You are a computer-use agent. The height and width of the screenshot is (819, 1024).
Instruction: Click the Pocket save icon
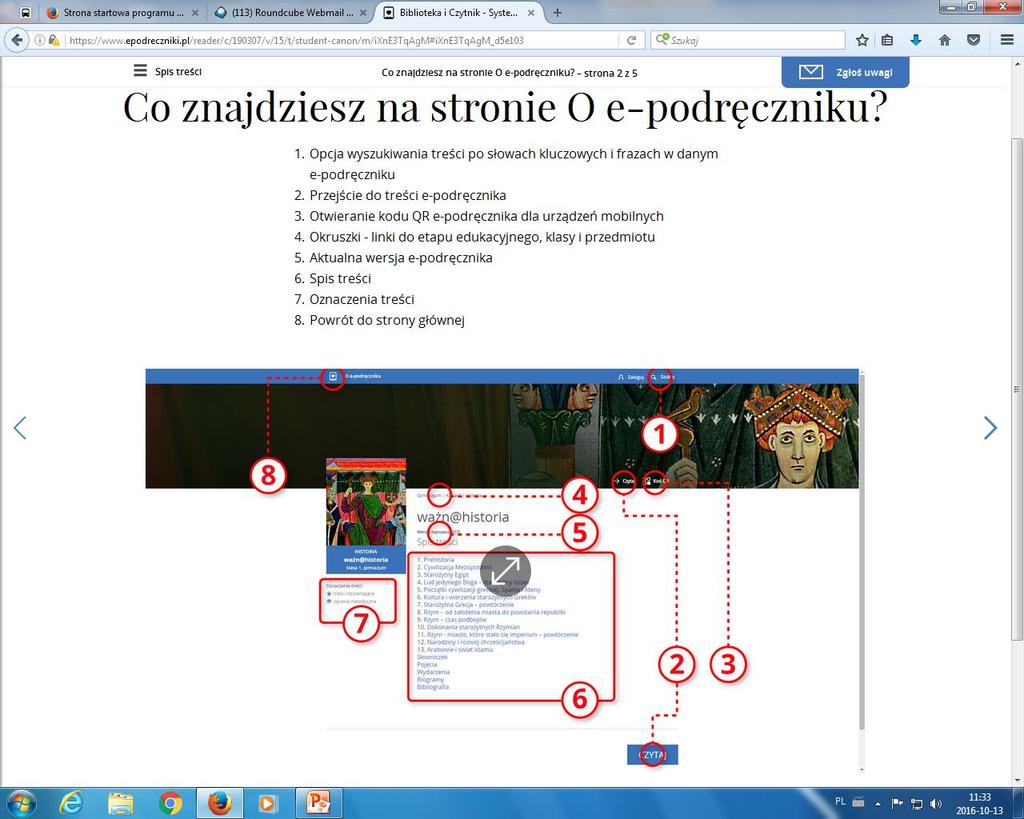click(973, 40)
